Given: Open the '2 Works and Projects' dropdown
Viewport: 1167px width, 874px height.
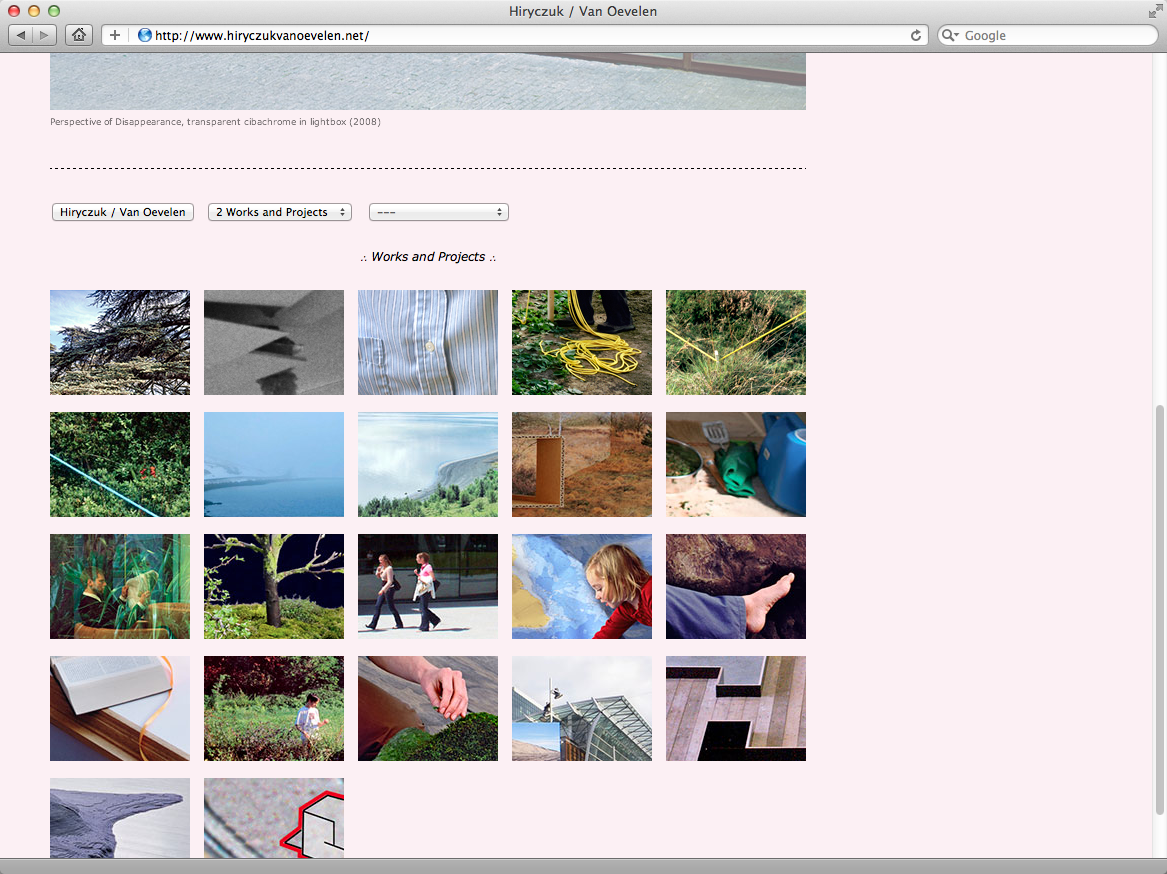Looking at the screenshot, I should tap(280, 212).
